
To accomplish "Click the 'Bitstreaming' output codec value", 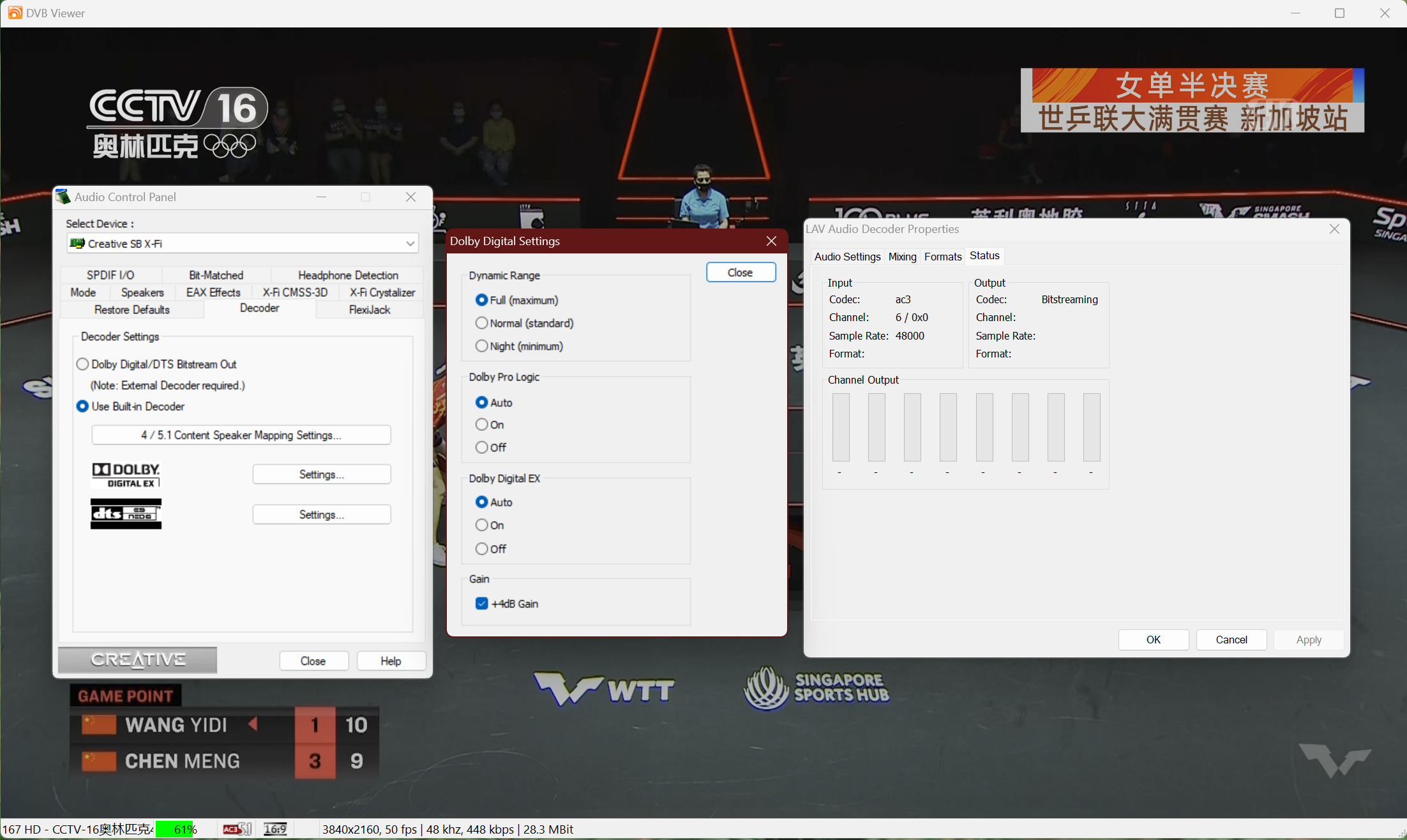I will click(x=1069, y=299).
